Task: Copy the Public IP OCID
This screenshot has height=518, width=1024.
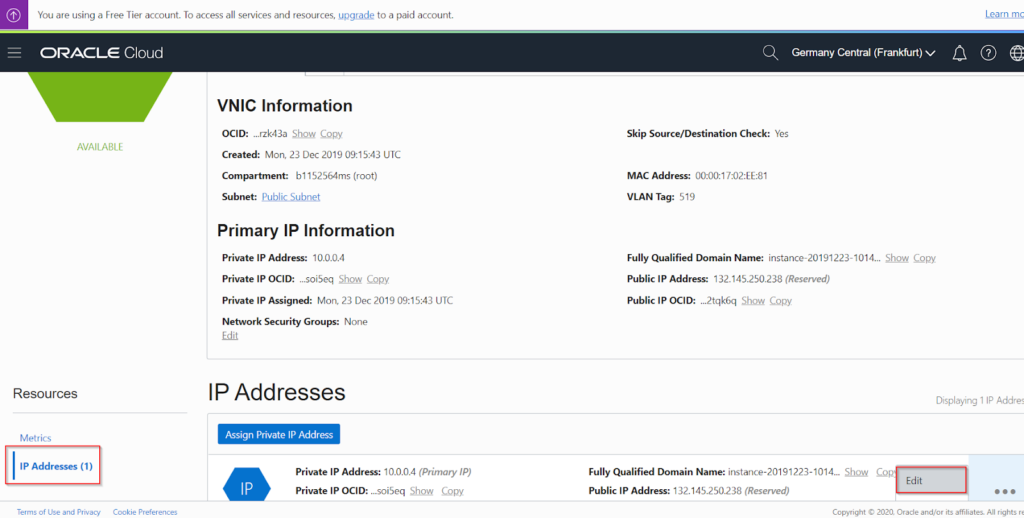Action: tap(780, 301)
